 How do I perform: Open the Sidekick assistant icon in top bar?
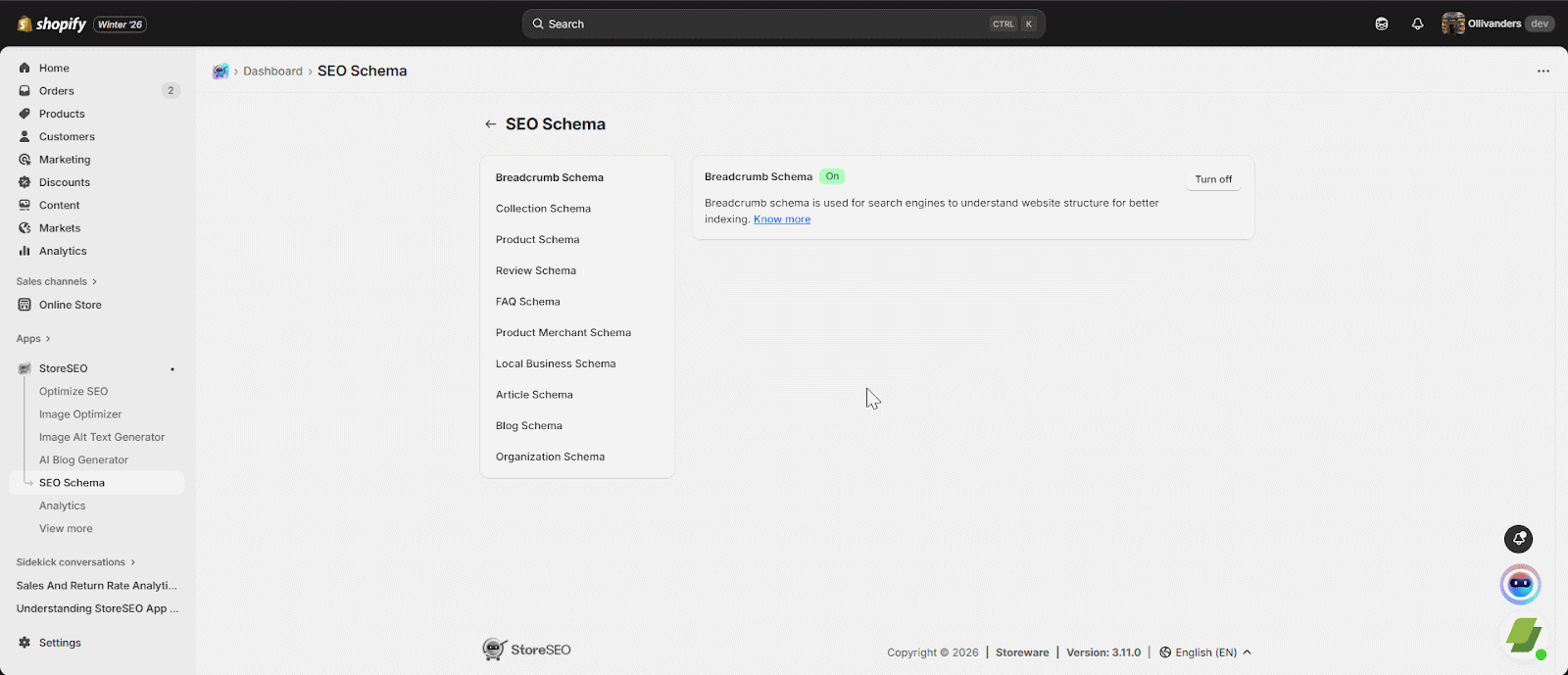[x=1382, y=24]
